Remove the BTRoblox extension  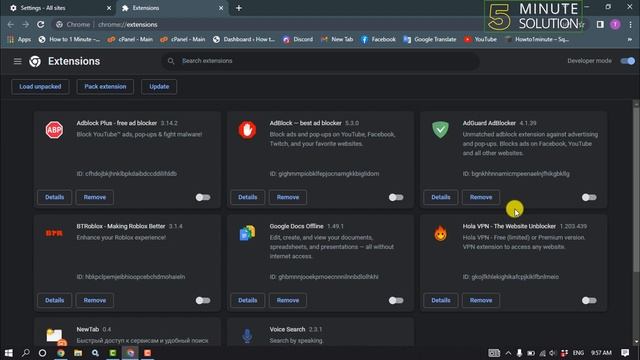[95, 300]
